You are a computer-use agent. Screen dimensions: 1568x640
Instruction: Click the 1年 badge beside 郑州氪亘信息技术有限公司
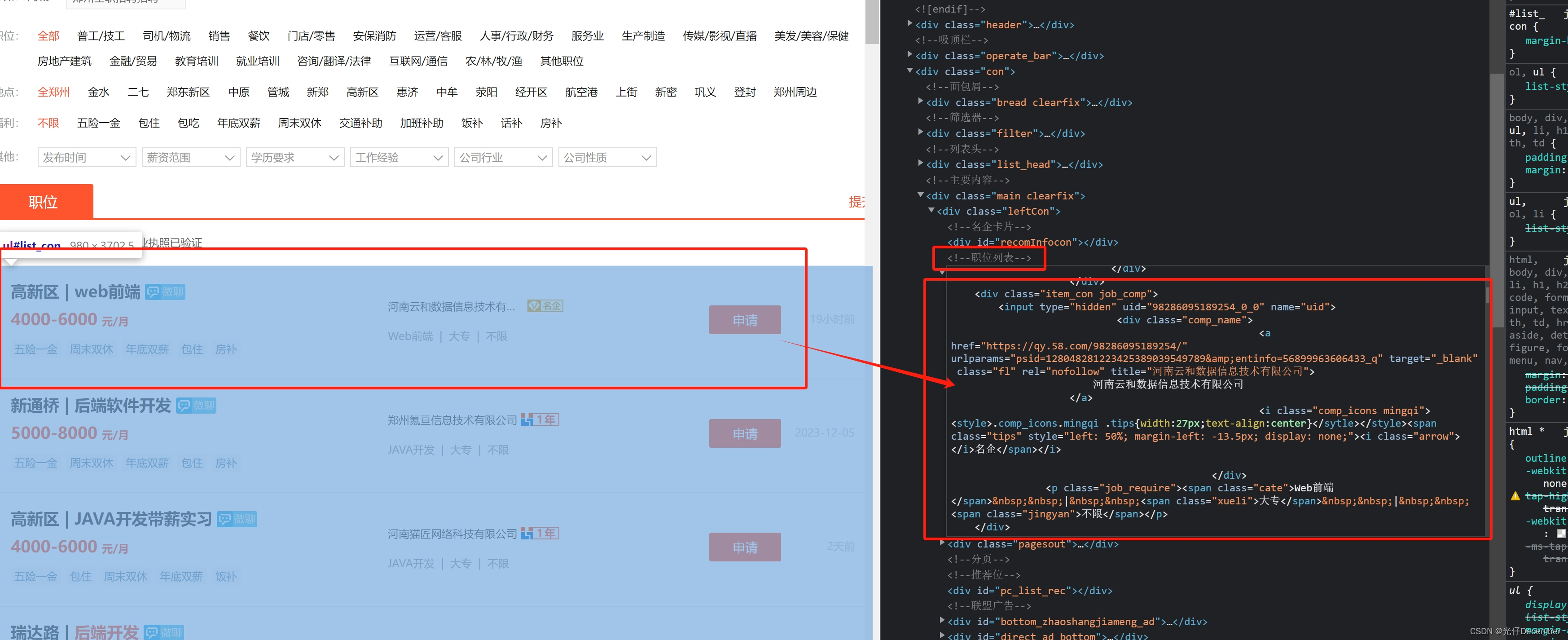click(x=540, y=419)
